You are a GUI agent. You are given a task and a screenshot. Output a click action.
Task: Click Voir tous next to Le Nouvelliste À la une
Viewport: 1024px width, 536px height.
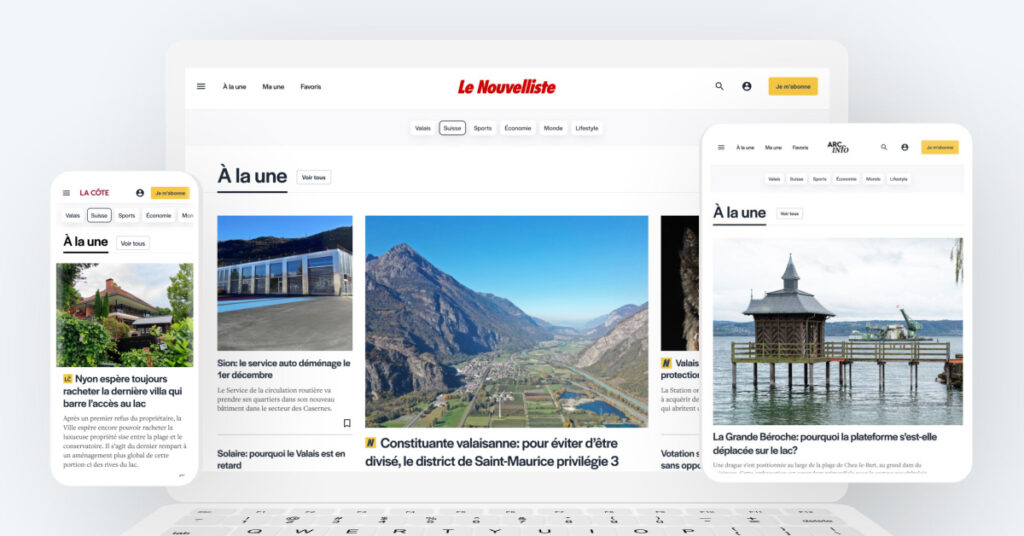[x=313, y=177]
